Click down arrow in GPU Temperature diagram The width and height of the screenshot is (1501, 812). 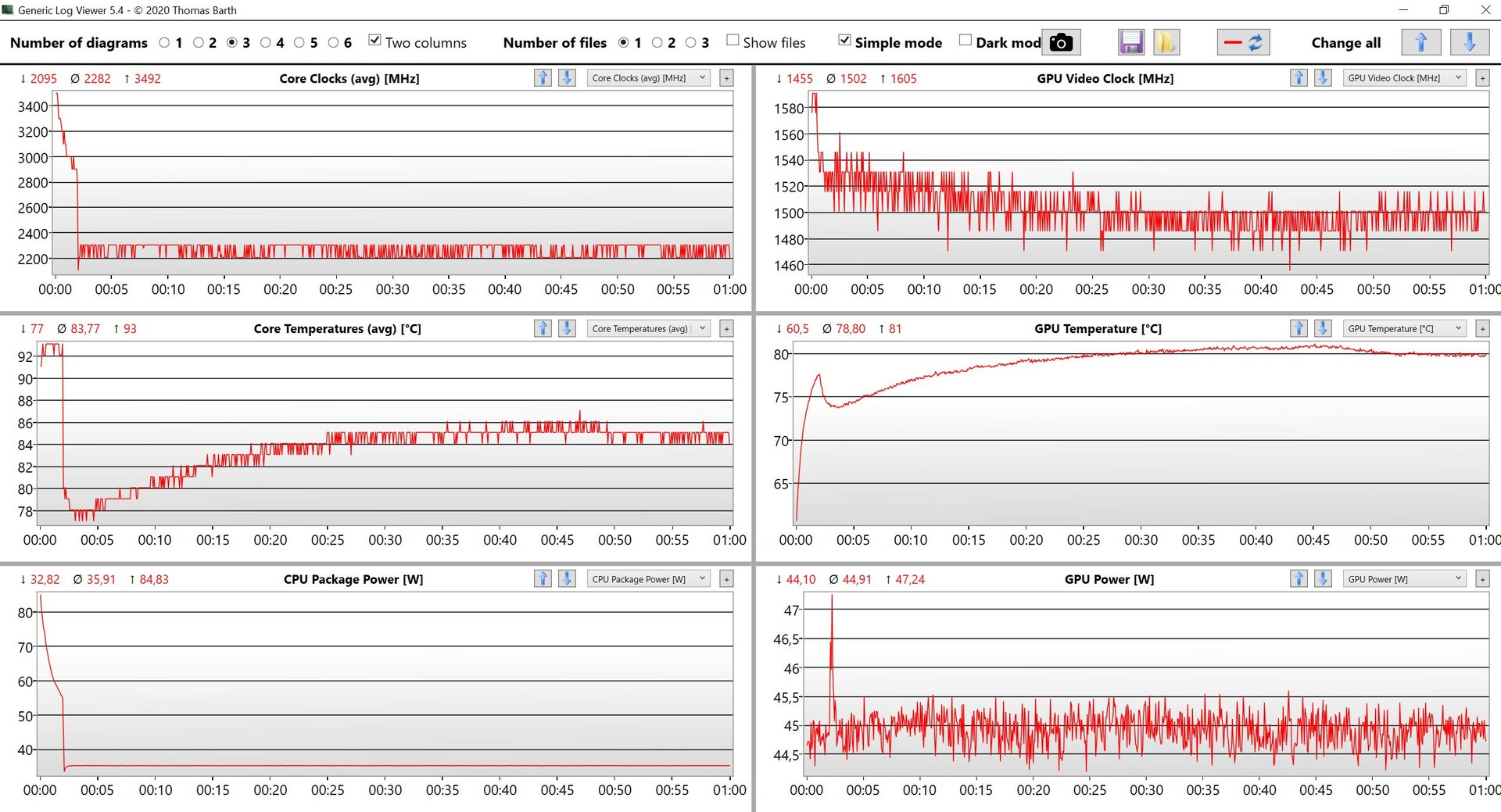coord(1324,328)
